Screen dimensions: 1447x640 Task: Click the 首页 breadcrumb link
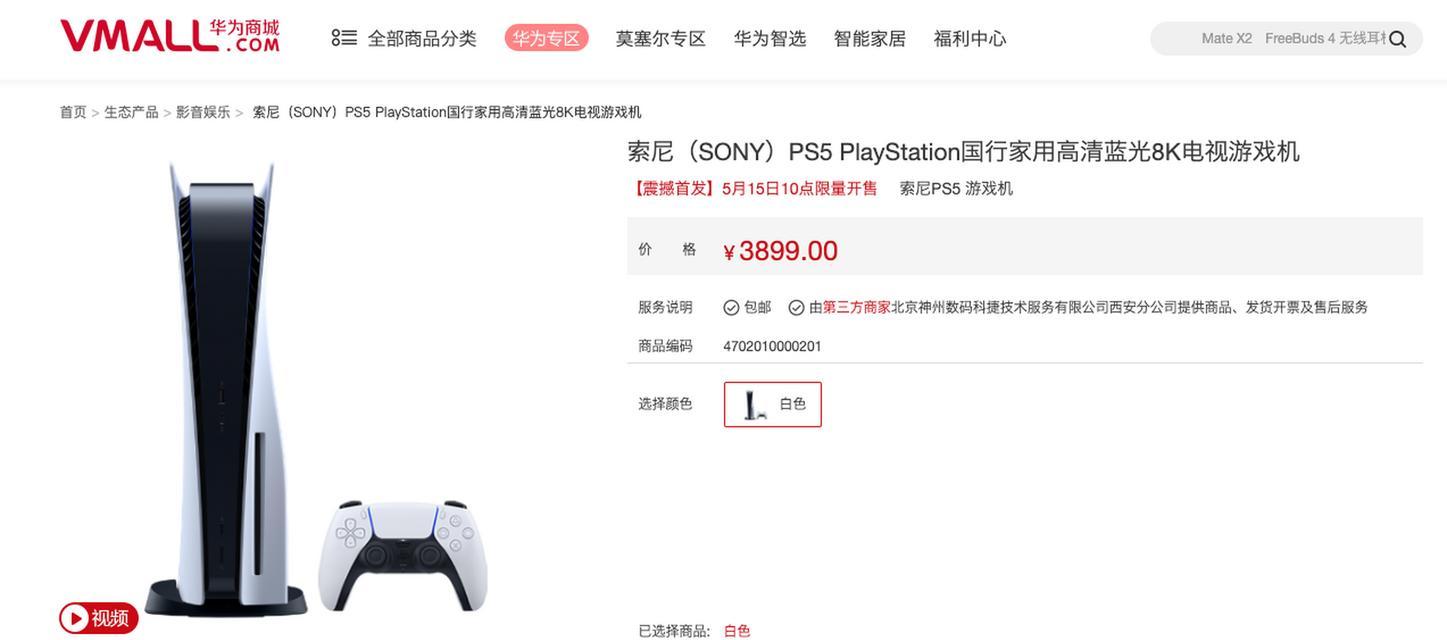tap(73, 112)
